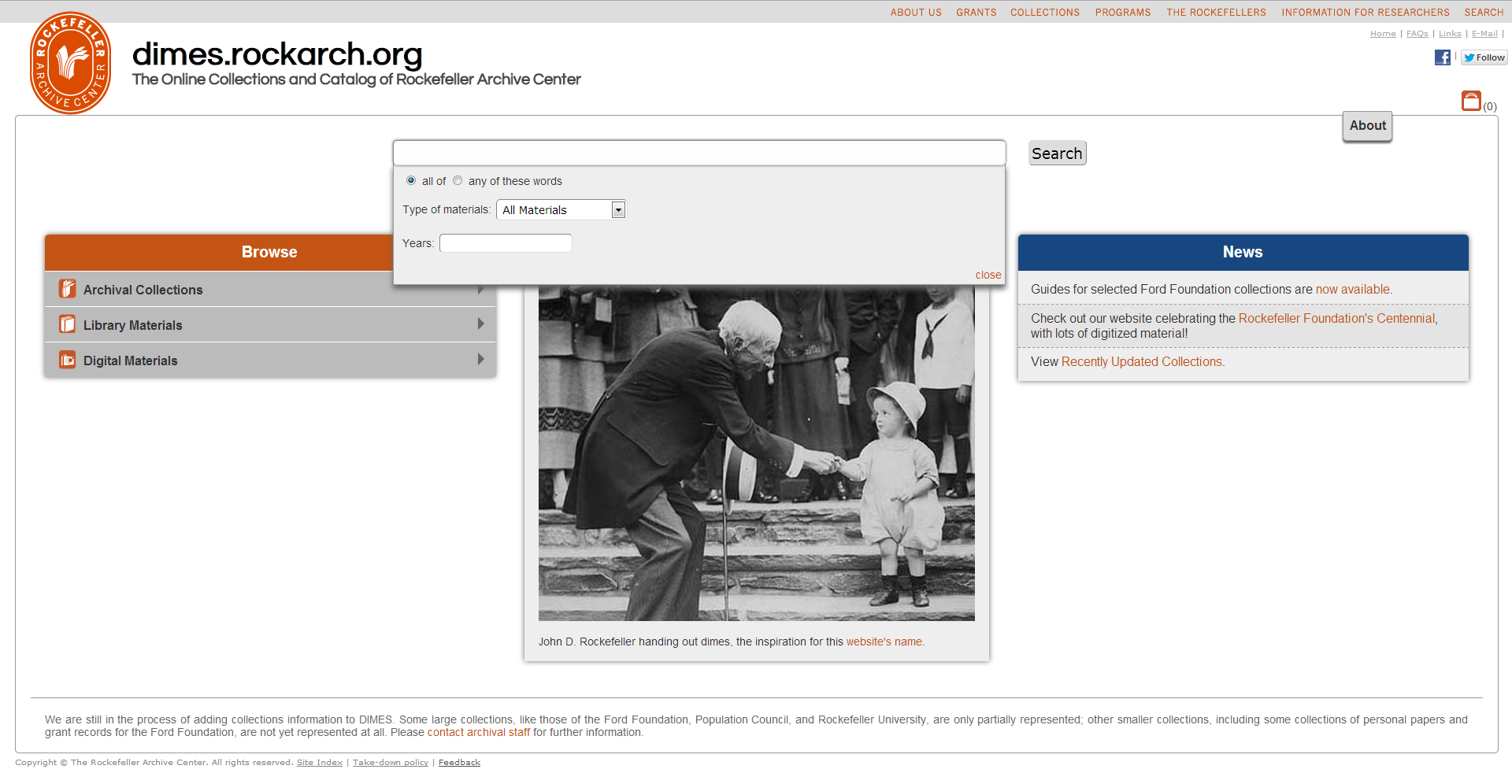1512x784 pixels.
Task: Open the Facebook page icon
Action: click(1442, 57)
